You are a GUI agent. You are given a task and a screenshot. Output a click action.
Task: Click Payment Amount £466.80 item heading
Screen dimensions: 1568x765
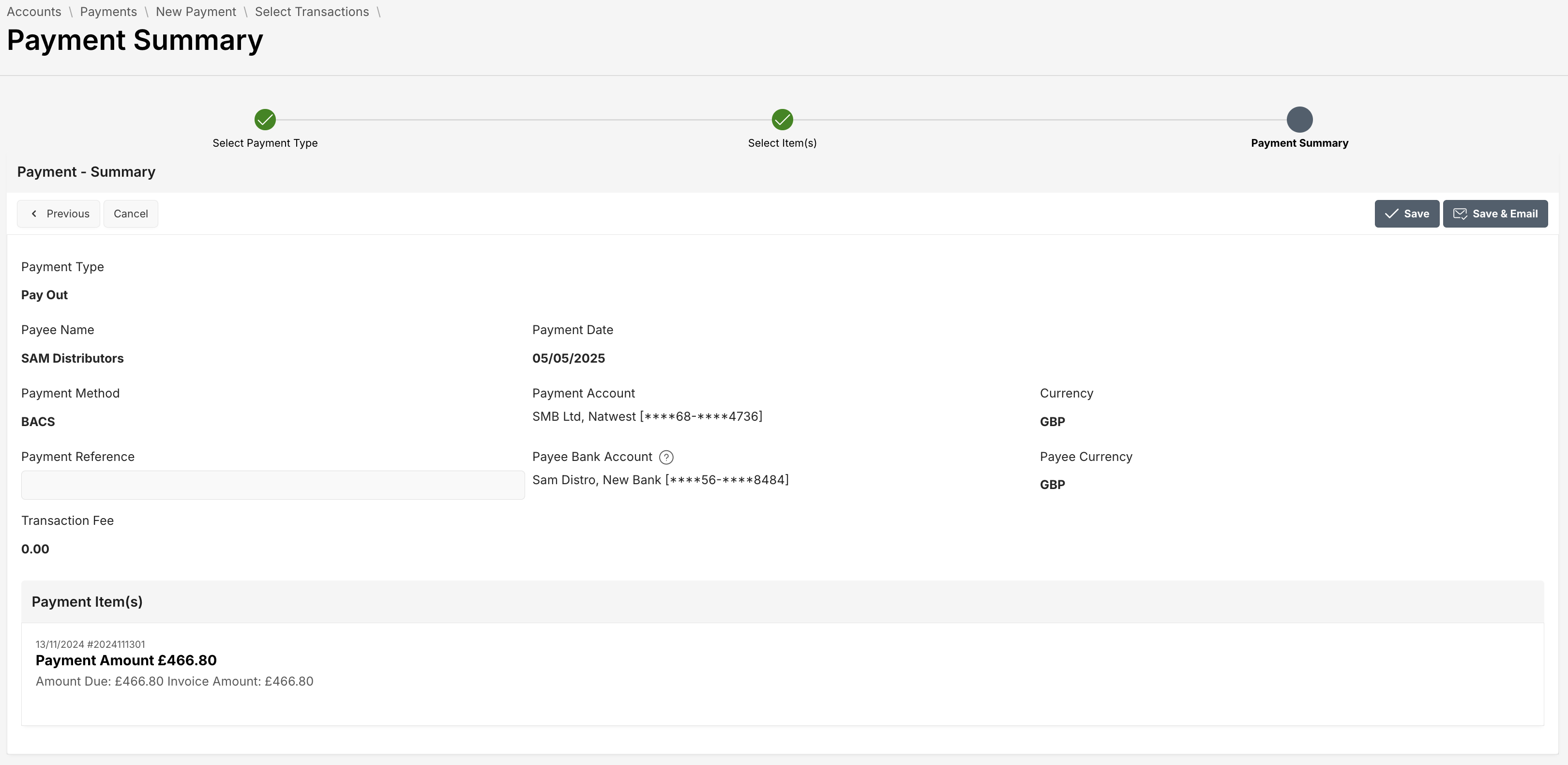pos(126,660)
